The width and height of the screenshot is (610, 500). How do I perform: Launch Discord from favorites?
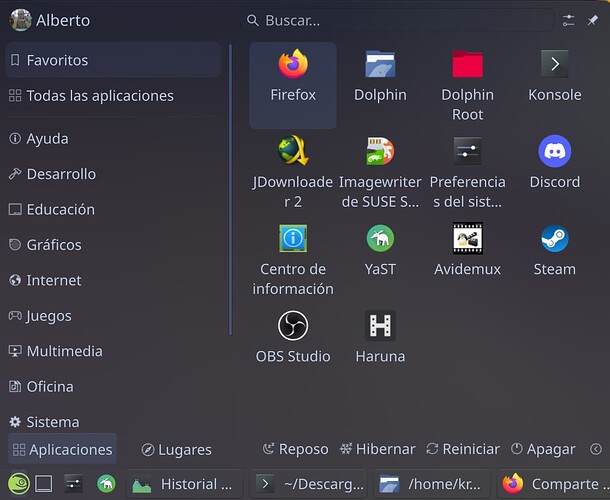point(554,163)
